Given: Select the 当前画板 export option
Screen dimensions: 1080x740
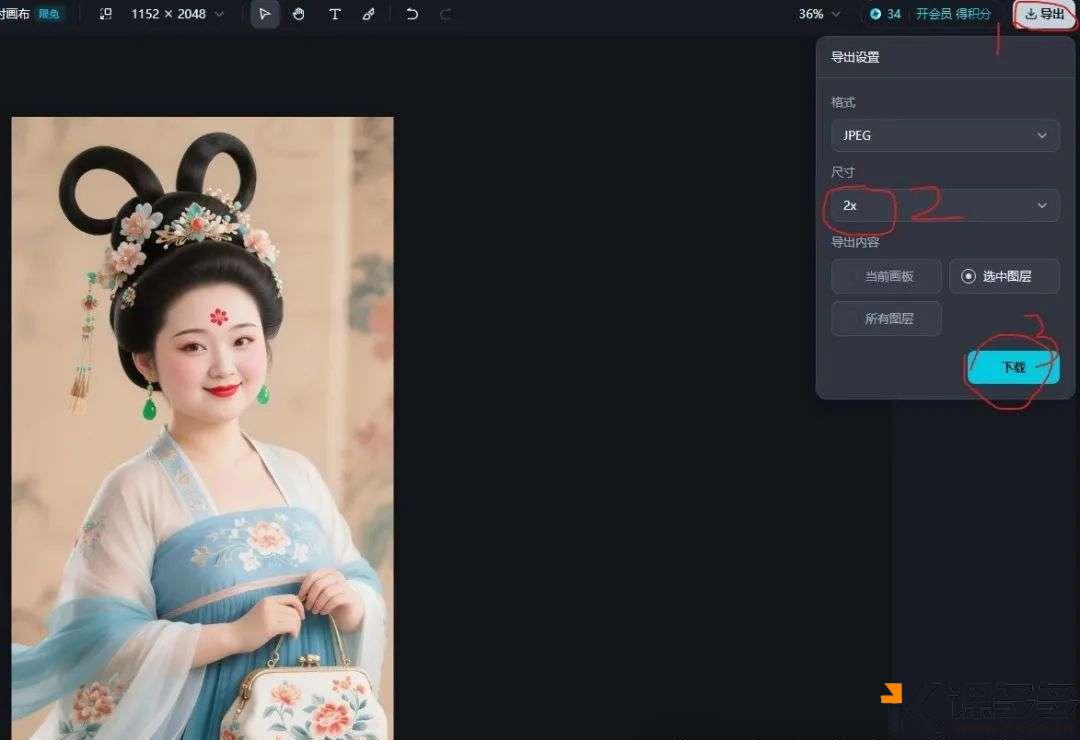Looking at the screenshot, I should click(886, 276).
